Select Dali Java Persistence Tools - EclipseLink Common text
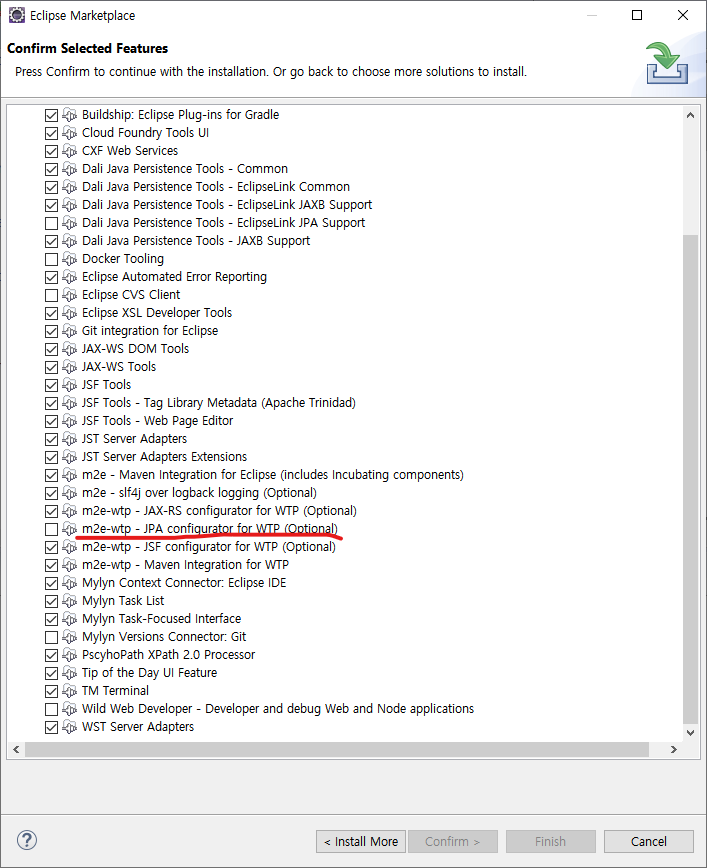707x868 pixels. click(216, 187)
